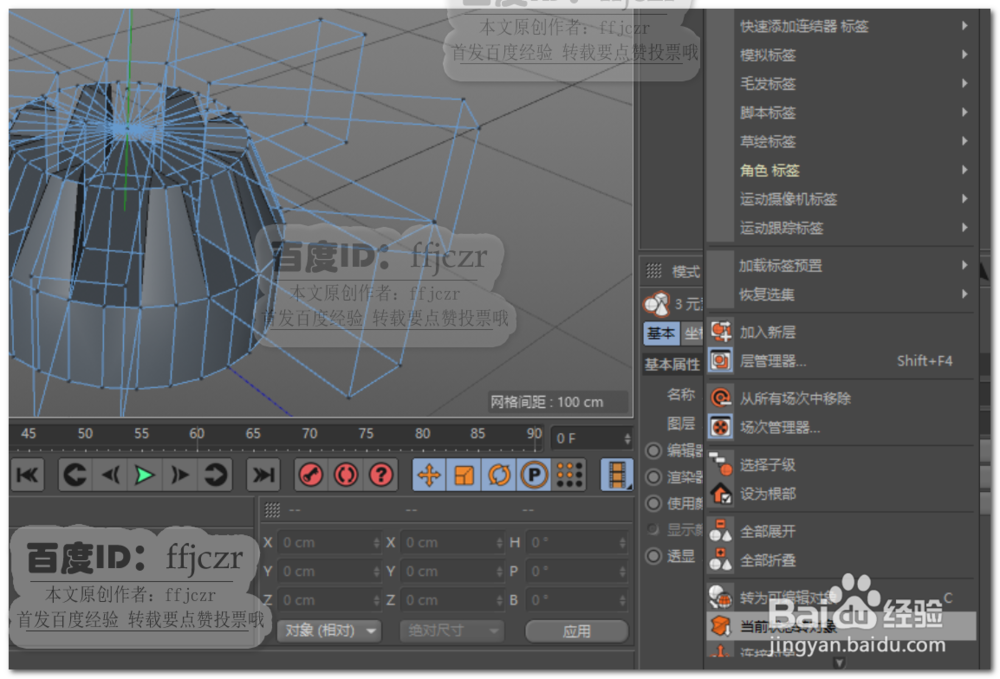Click the 选择子级 hierarchy icon
This screenshot has height=679, width=1000.
(721, 464)
